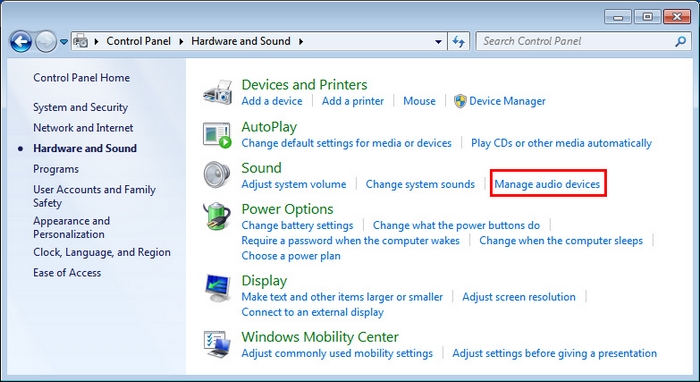Open Device Manager link
The height and width of the screenshot is (382, 700).
pos(507,101)
